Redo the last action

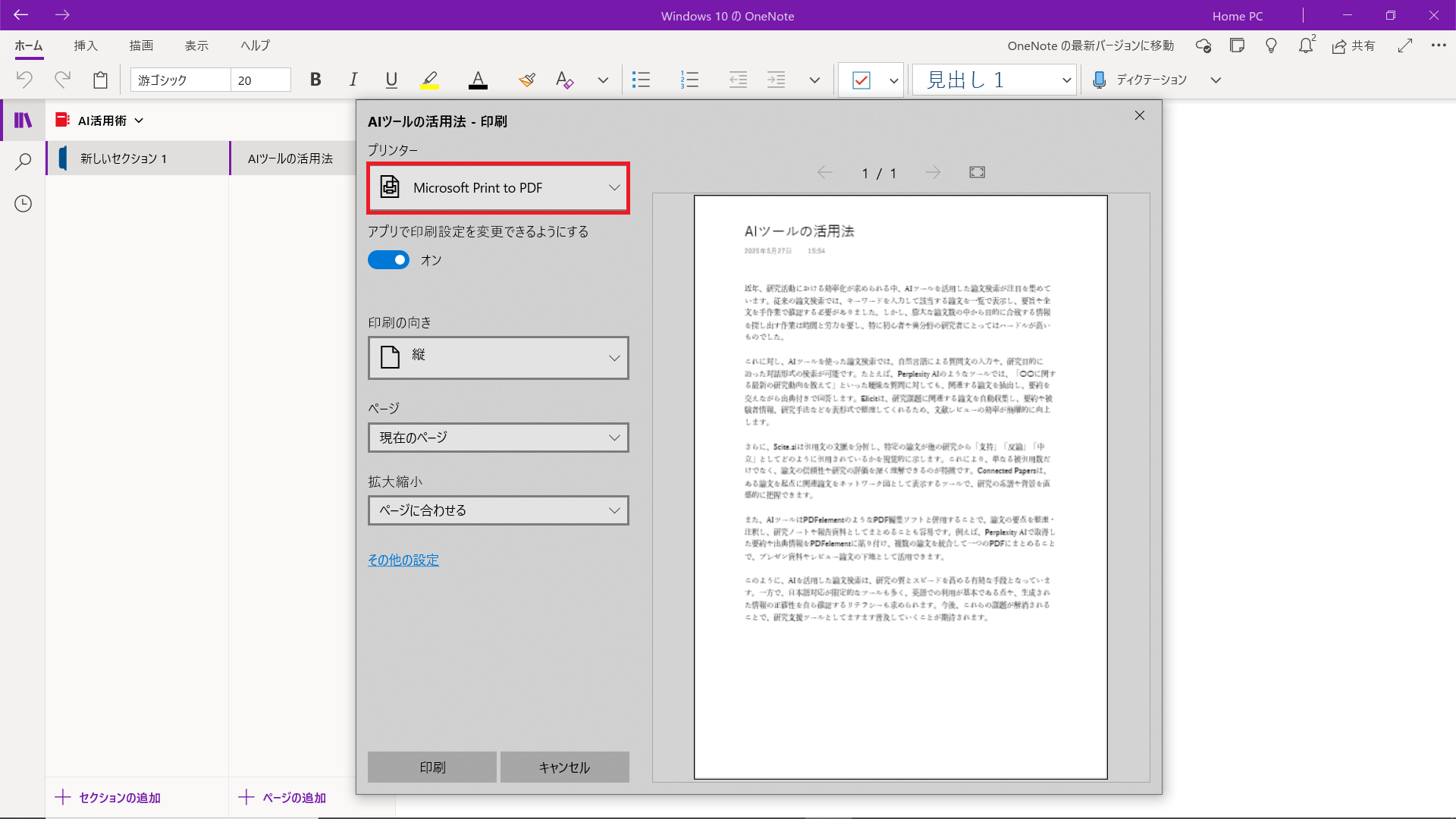(x=62, y=80)
